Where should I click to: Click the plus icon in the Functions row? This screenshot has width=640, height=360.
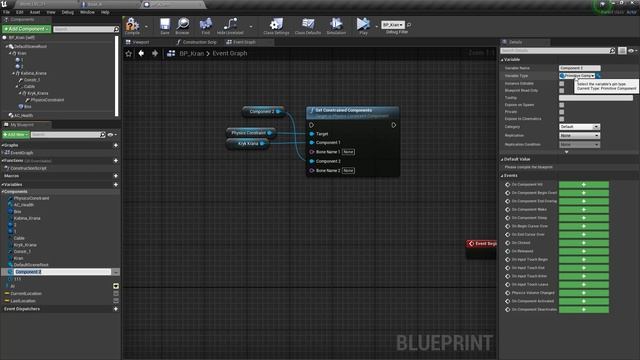coord(116,161)
